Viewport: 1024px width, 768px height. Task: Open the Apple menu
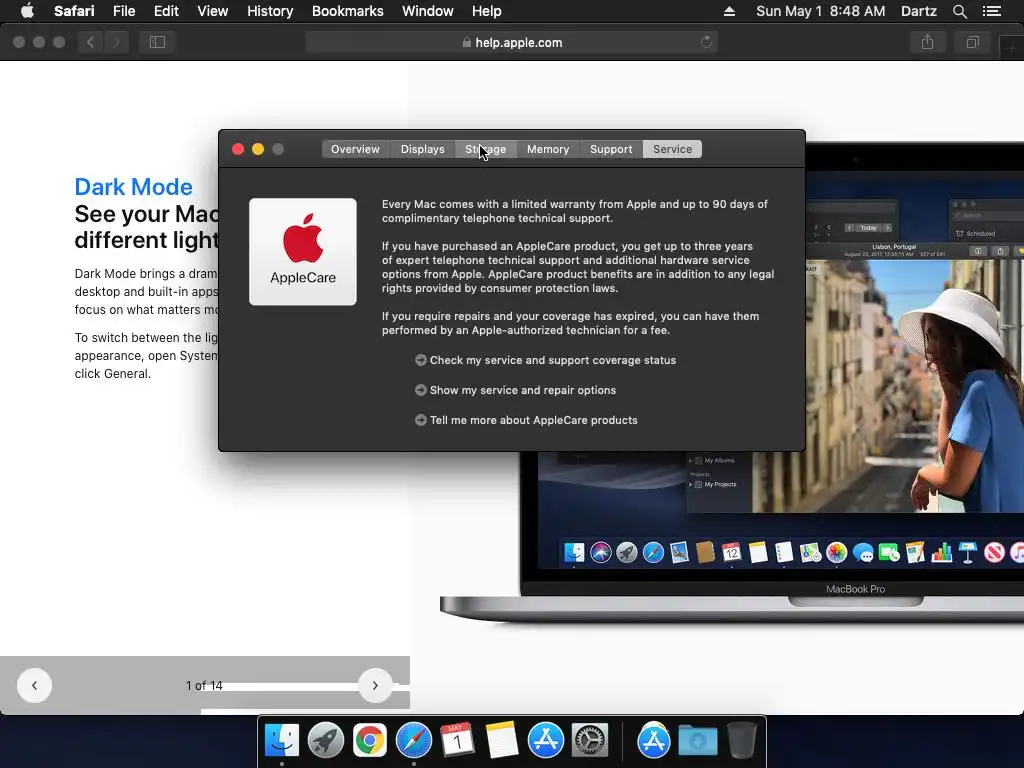pos(27,11)
